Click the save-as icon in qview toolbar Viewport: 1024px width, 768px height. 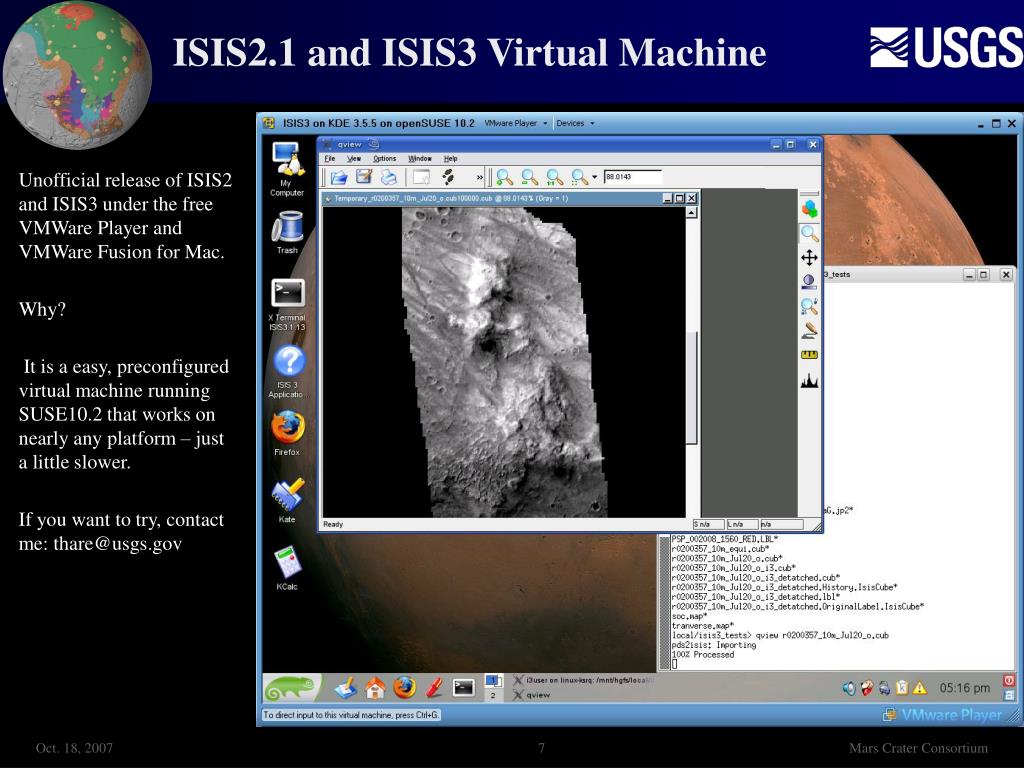click(364, 177)
